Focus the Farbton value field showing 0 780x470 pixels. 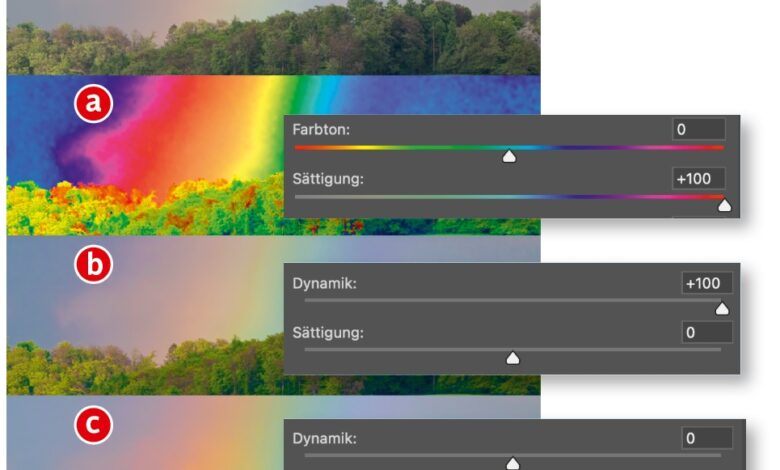(x=698, y=129)
